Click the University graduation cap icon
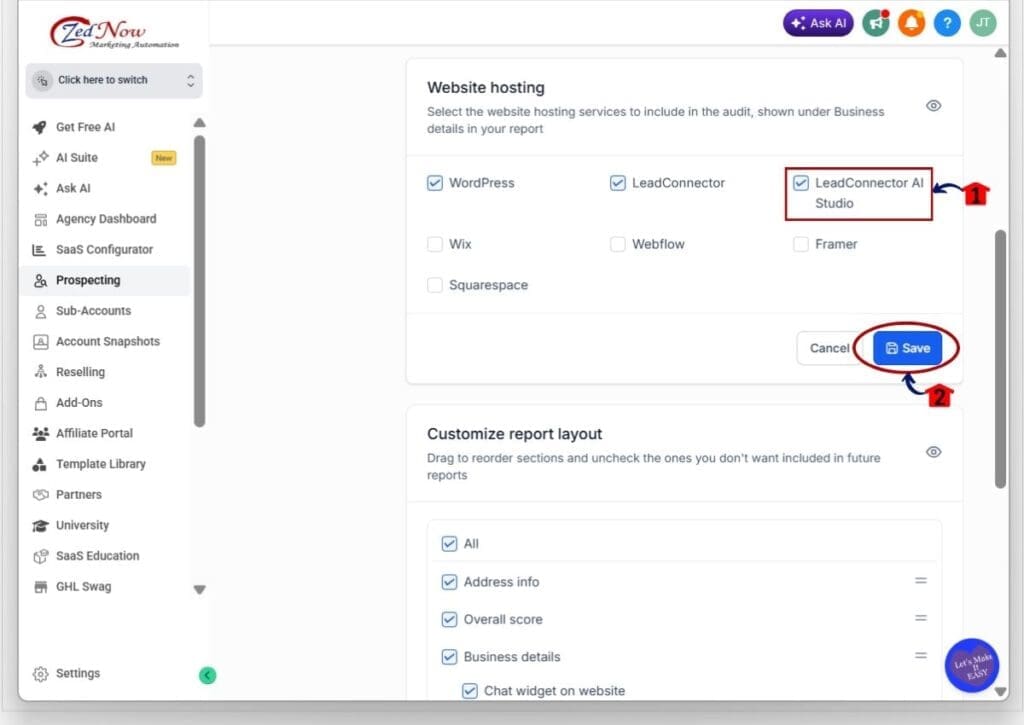Screen dimensions: 1024x725 40,526
